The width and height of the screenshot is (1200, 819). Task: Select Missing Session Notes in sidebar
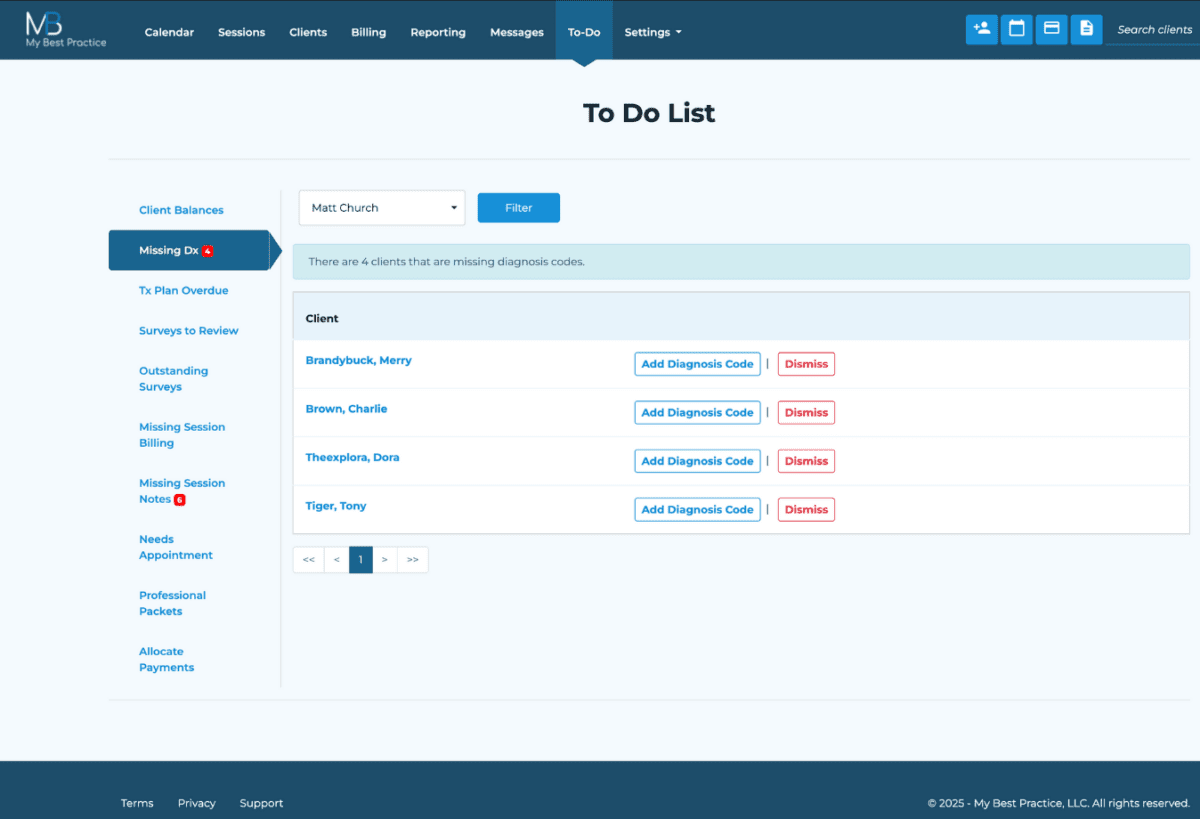point(182,490)
